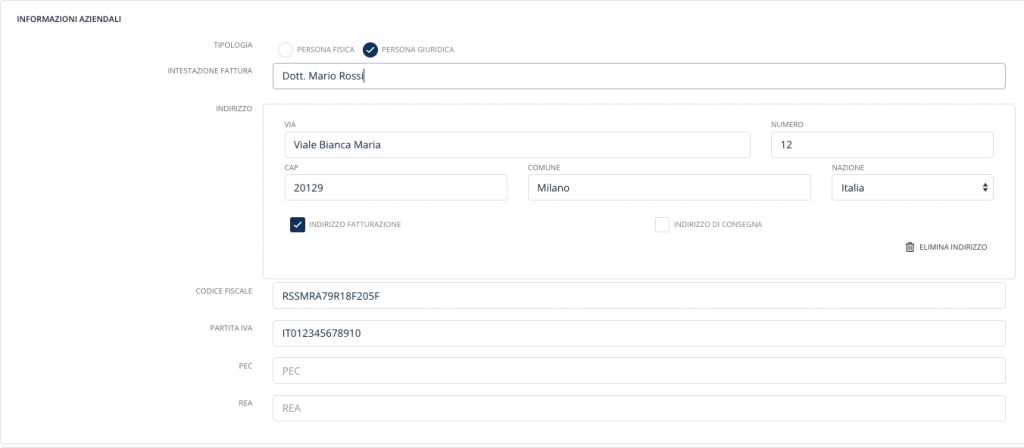
Task: Click the CAP field containing 20129
Action: click(x=396, y=187)
